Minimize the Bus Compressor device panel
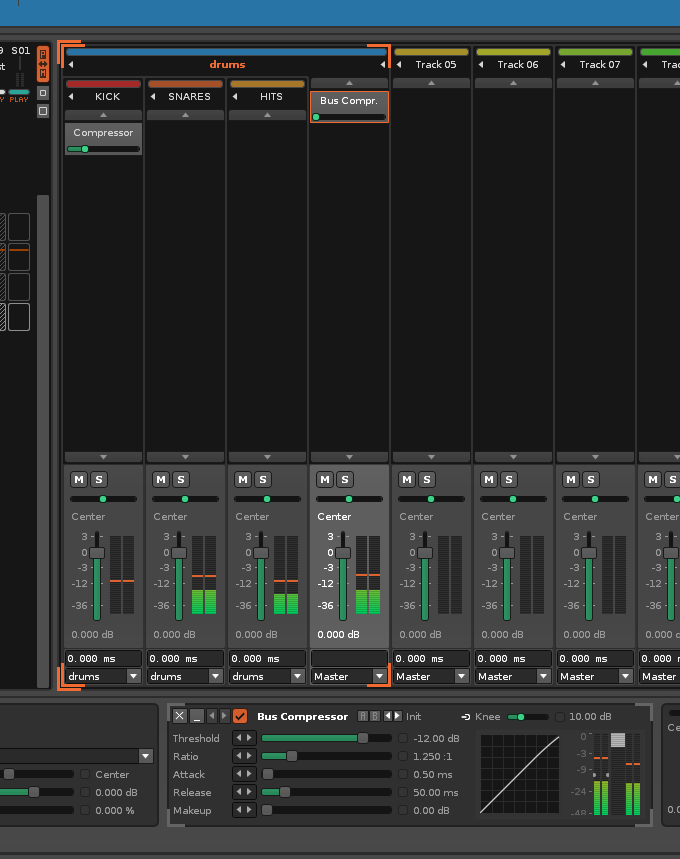The image size is (680, 859). pyautogui.click(x=197, y=716)
